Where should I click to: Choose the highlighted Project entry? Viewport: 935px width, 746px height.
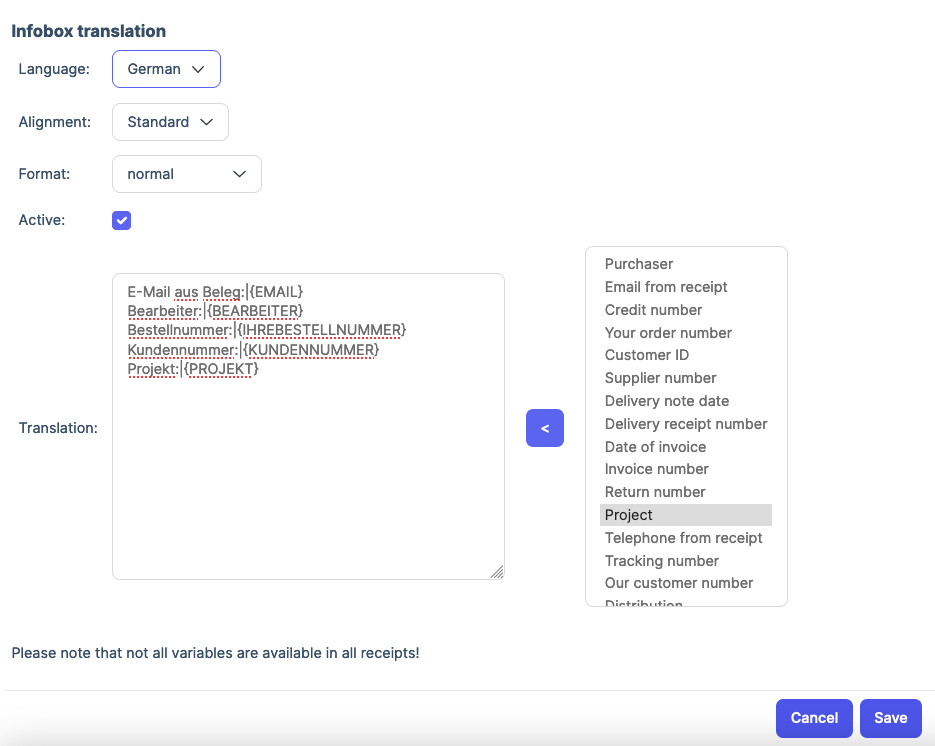[629, 515]
